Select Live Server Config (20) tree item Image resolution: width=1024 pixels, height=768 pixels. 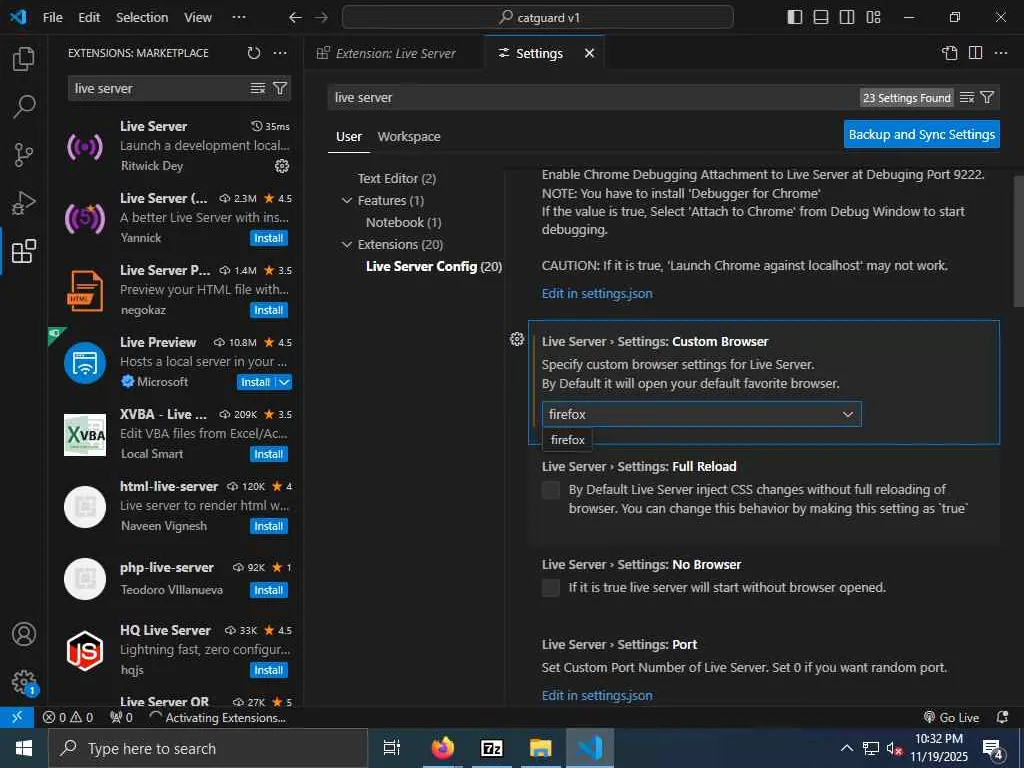point(434,266)
